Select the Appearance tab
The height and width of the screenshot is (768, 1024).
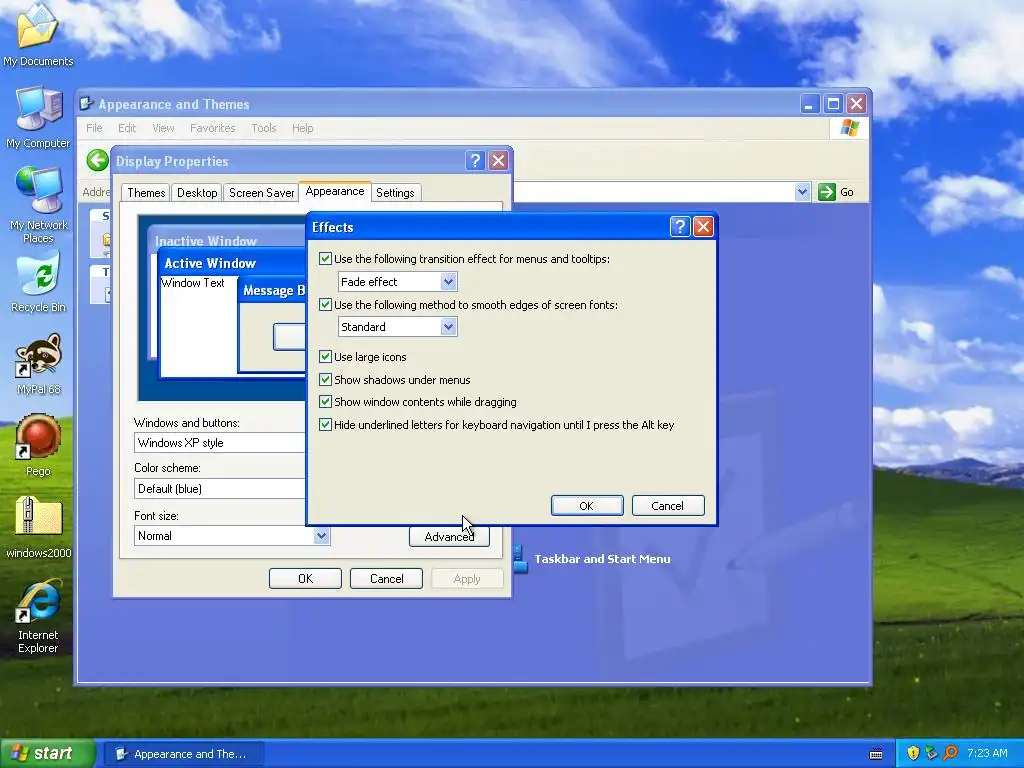coord(334,191)
